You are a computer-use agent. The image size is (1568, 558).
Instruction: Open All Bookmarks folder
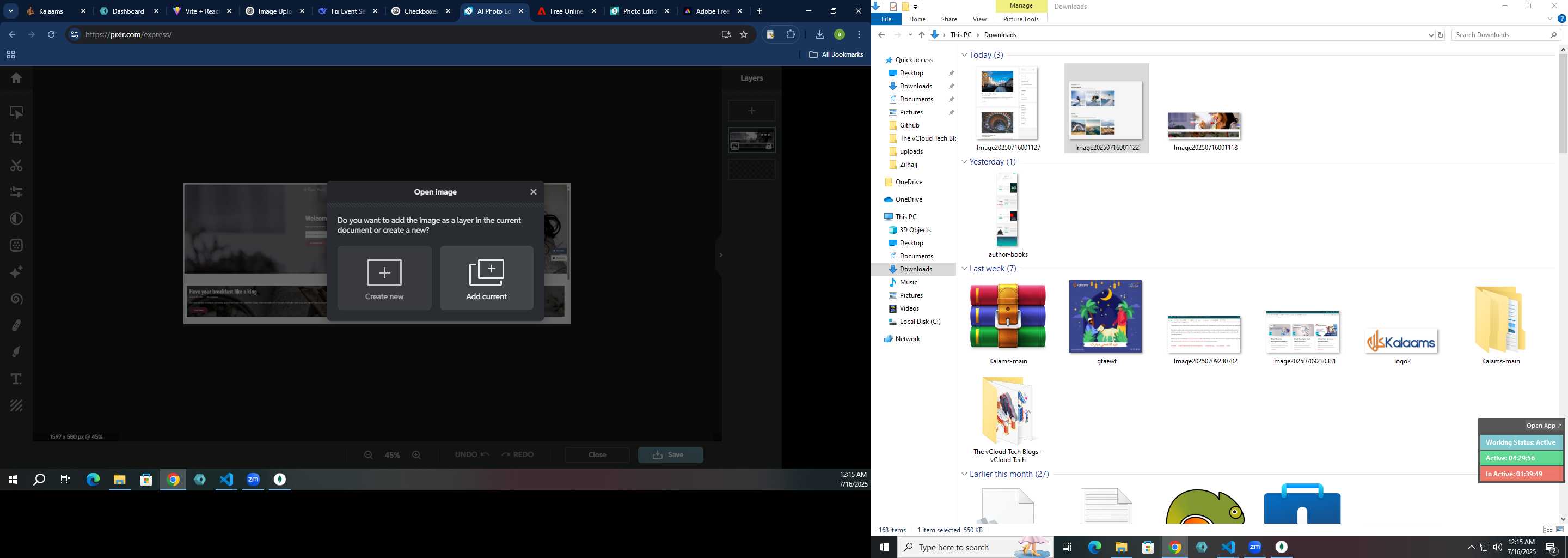[836, 55]
